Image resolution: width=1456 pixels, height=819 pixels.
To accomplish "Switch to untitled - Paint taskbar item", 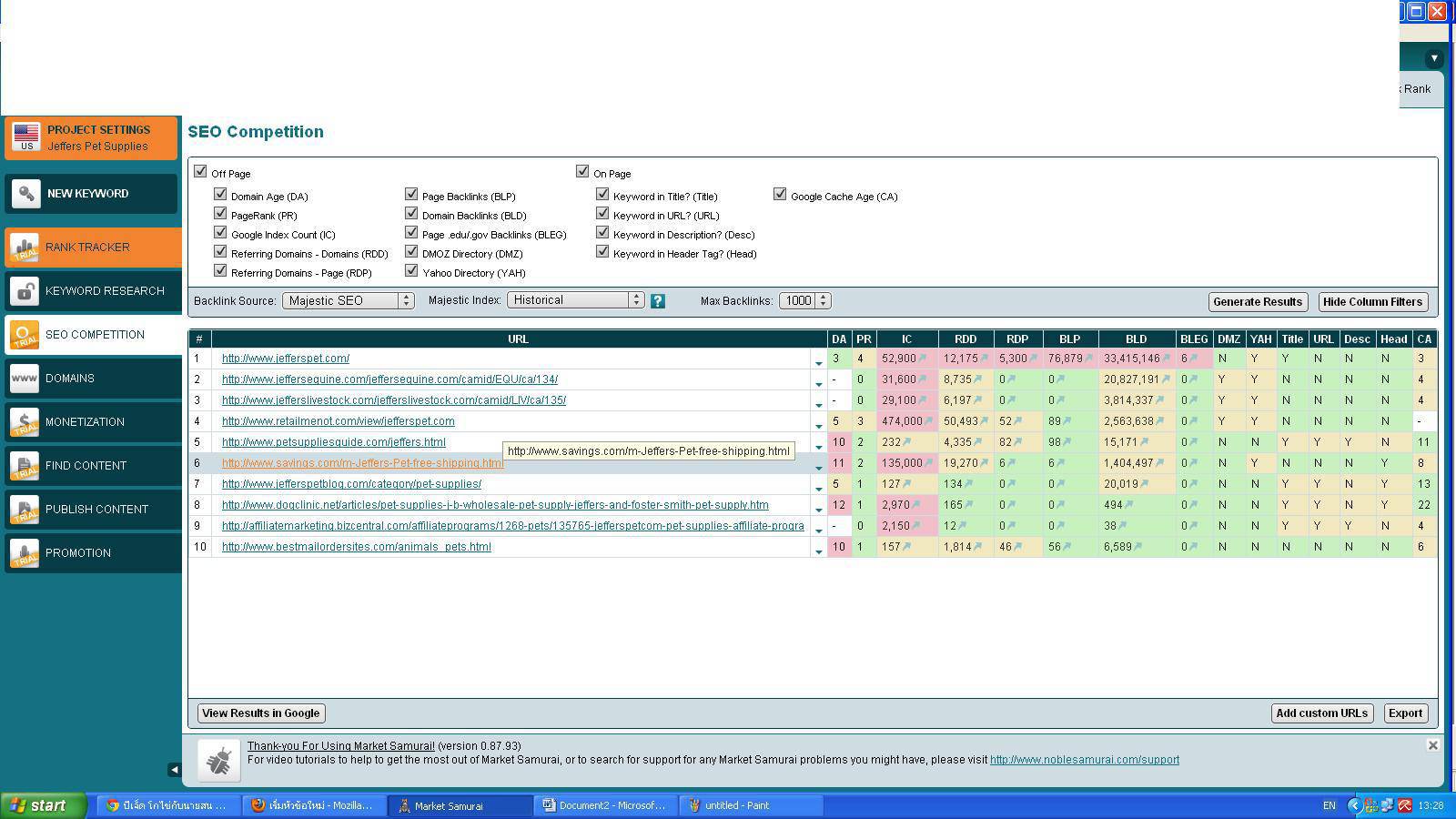I will [752, 805].
